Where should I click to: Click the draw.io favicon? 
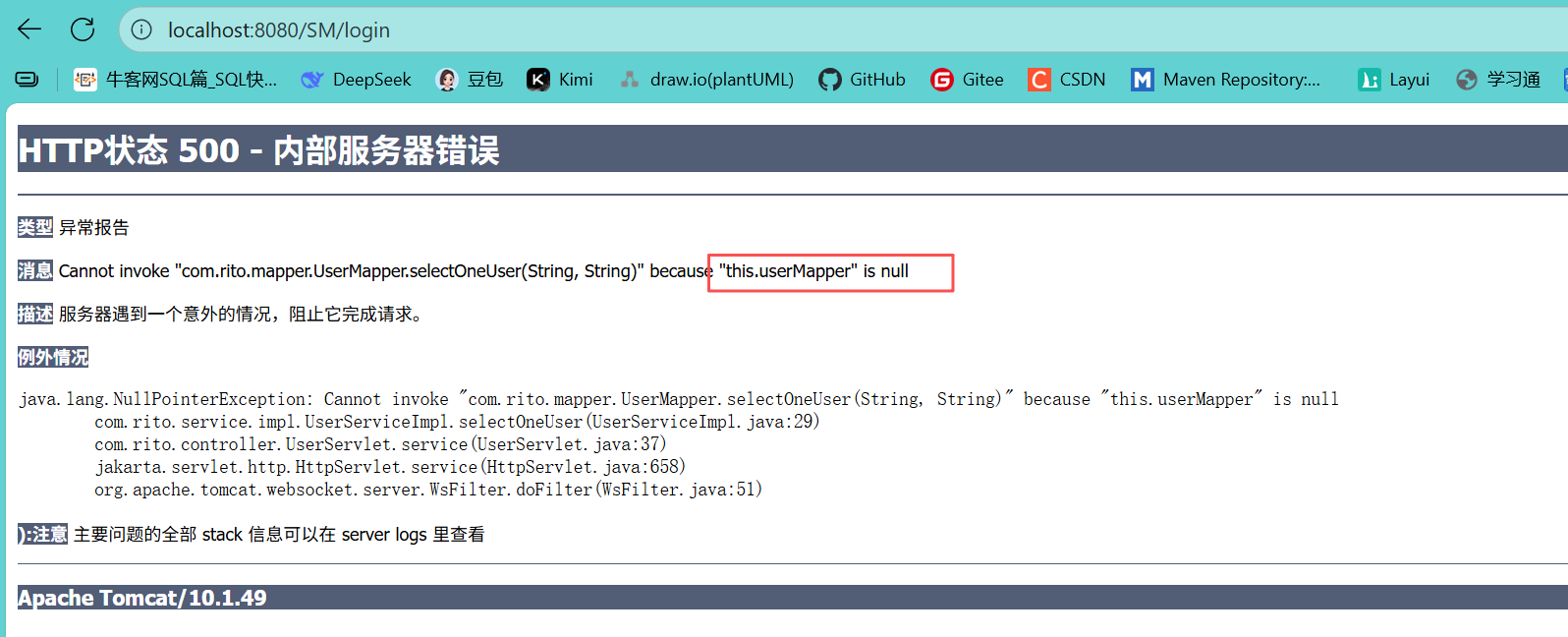[x=630, y=80]
